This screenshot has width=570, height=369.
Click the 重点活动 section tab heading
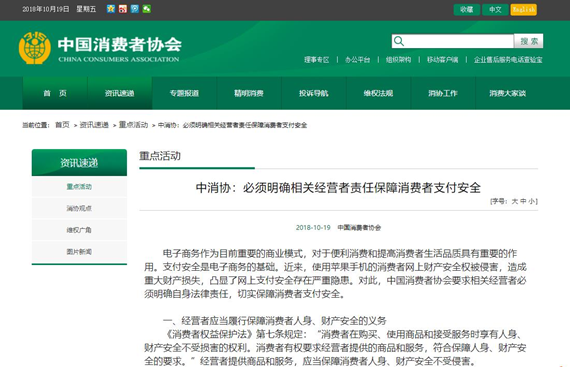click(160, 156)
